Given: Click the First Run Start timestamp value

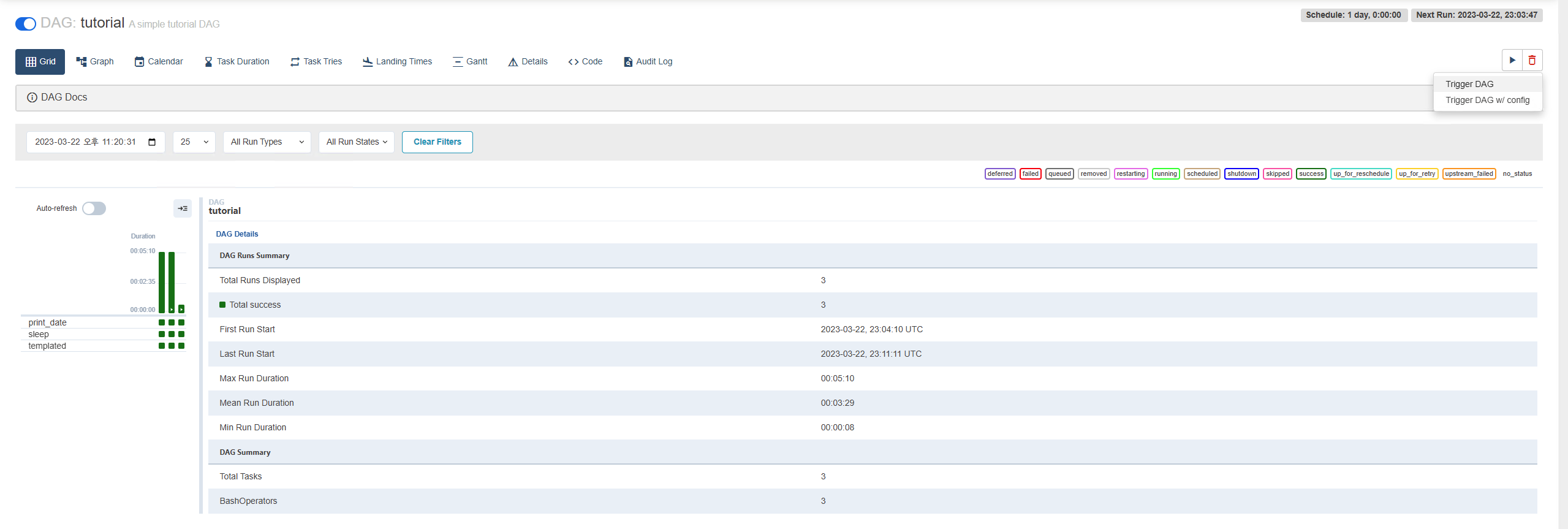Looking at the screenshot, I should (871, 330).
